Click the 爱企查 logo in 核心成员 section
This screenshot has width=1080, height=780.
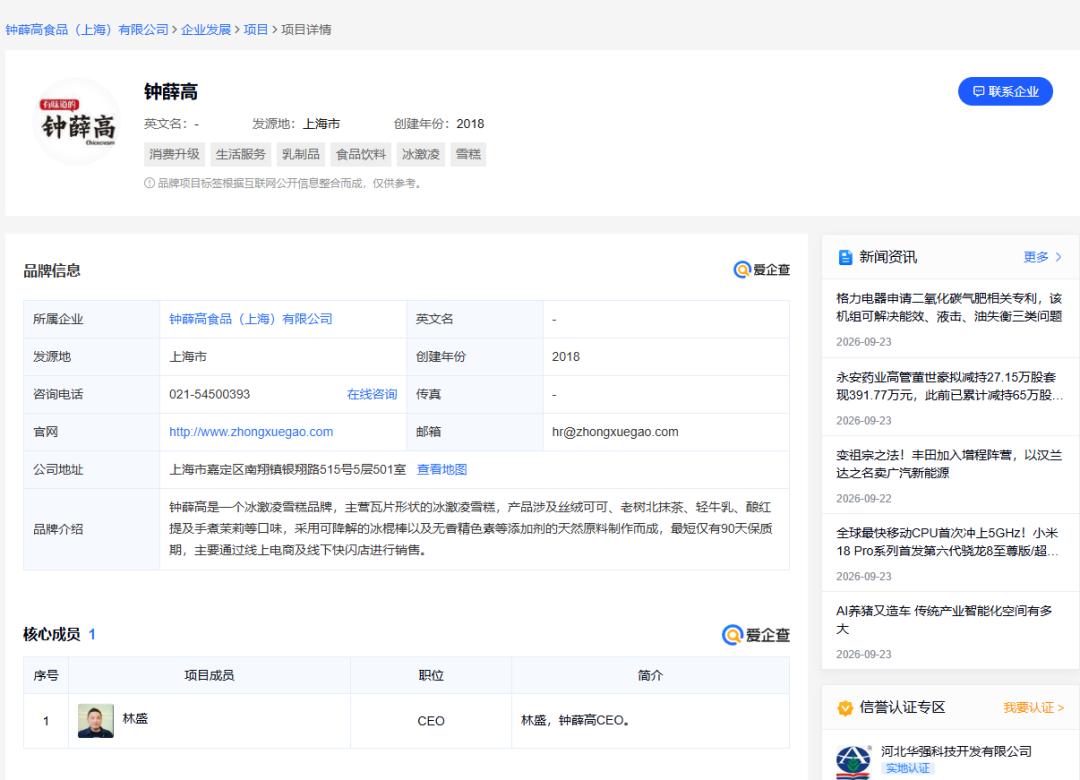756,635
